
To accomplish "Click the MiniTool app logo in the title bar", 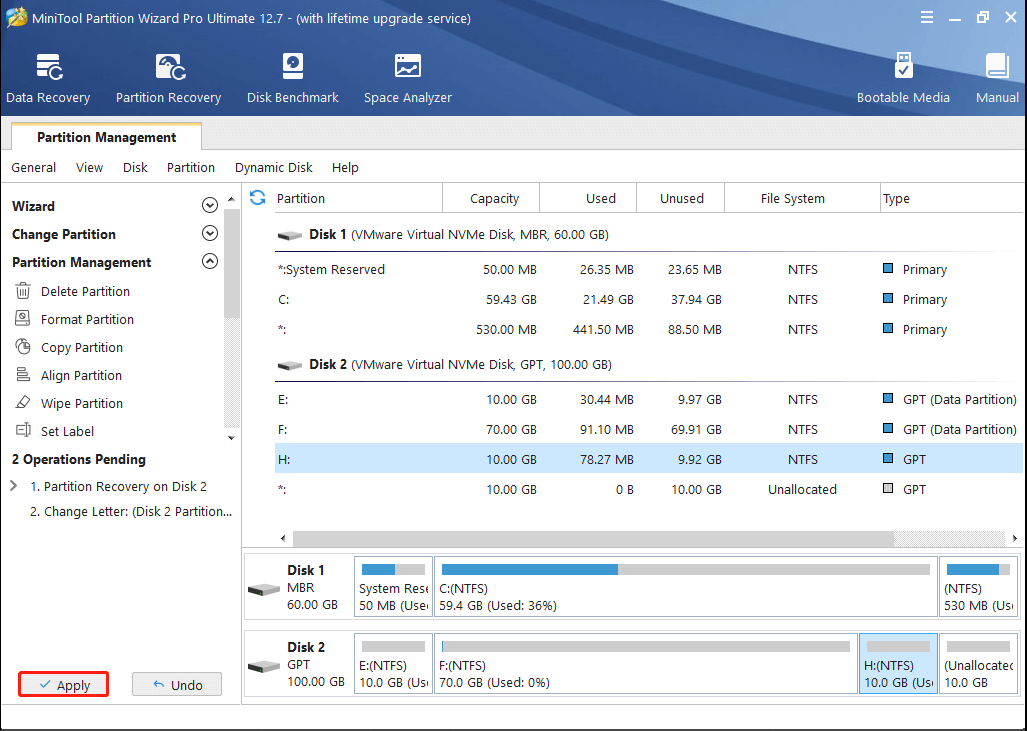I will coord(16,18).
